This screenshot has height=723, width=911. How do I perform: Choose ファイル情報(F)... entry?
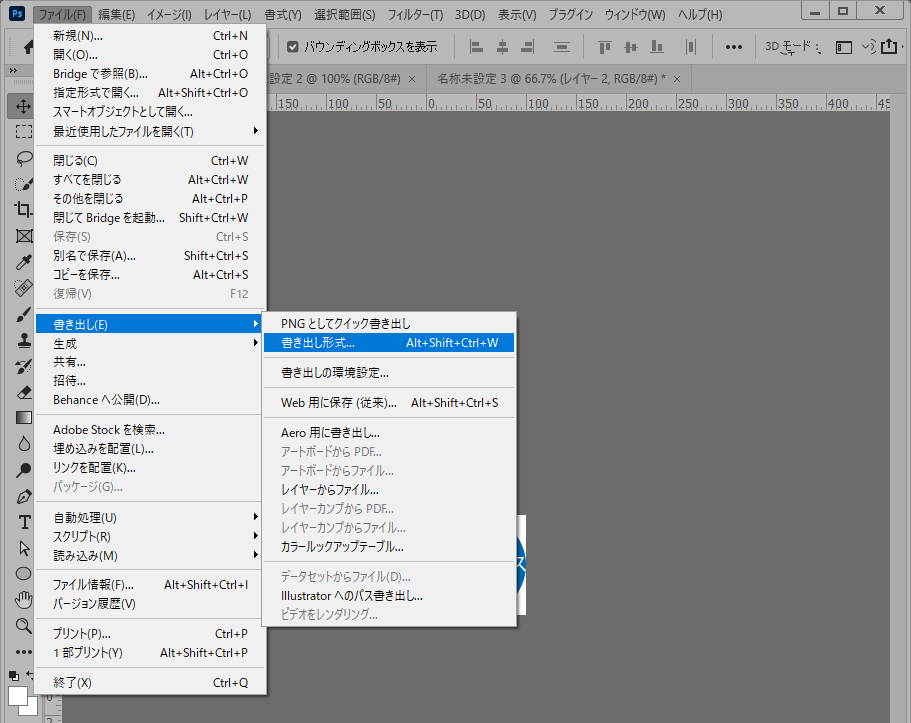150,585
